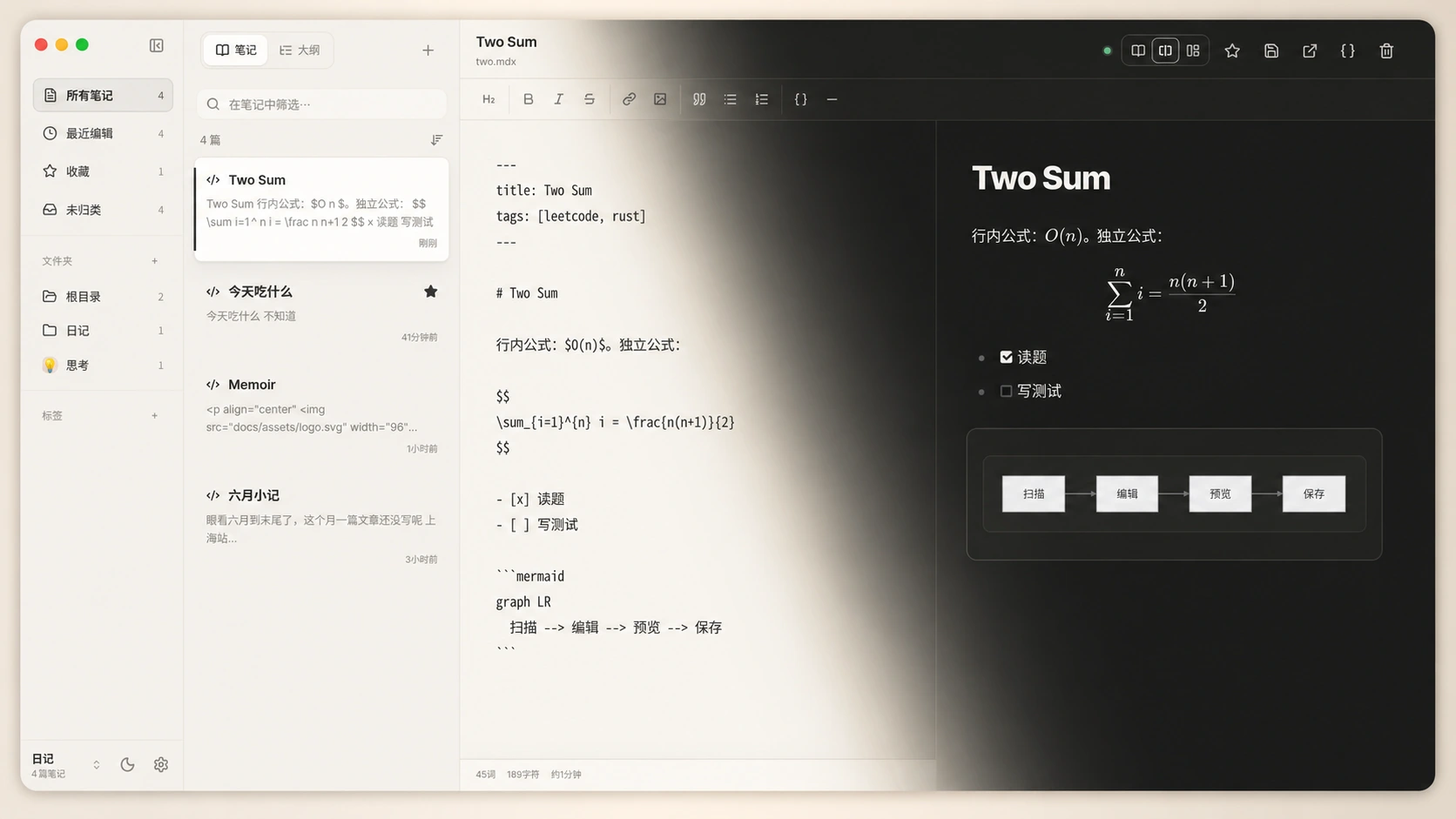Click the braces icon in the header
1456x819 pixels.
[x=1348, y=50]
